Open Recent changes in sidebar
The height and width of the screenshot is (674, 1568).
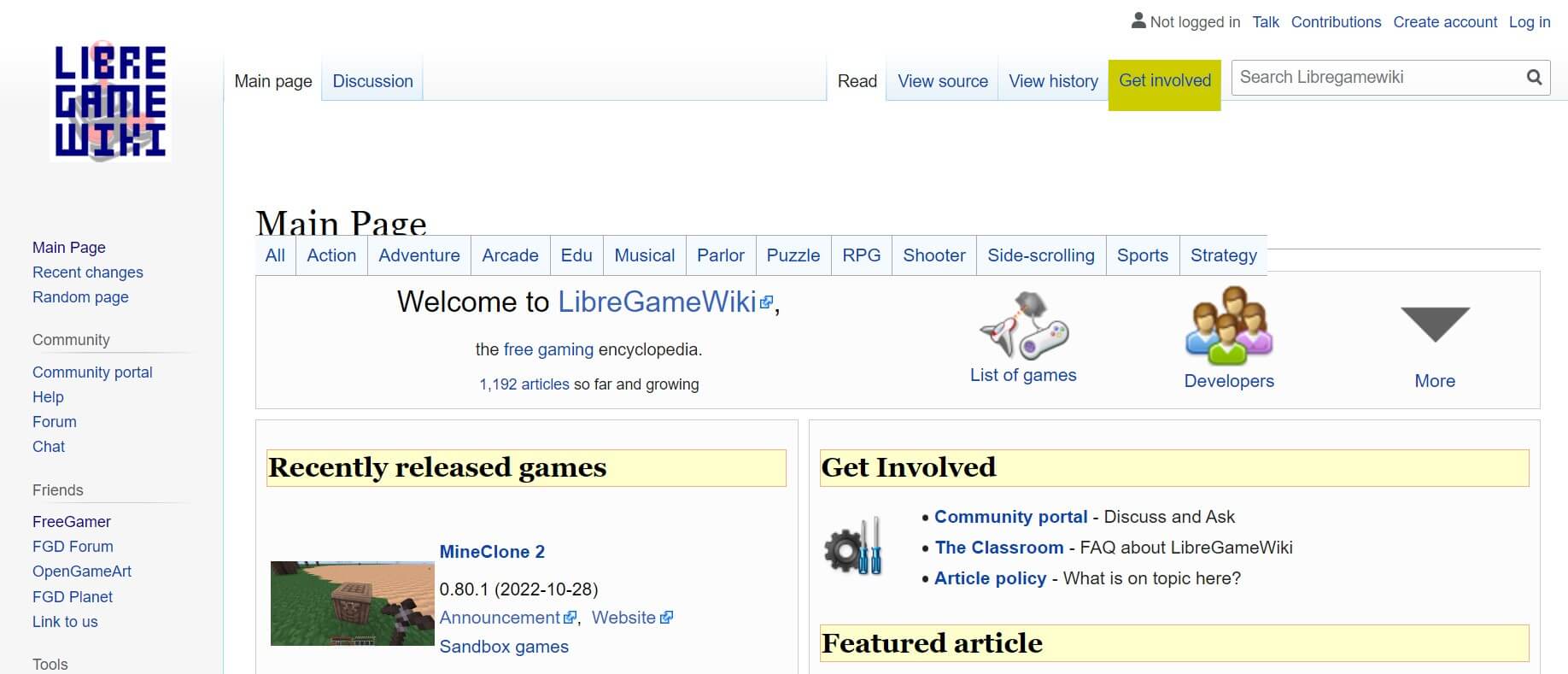coord(88,273)
